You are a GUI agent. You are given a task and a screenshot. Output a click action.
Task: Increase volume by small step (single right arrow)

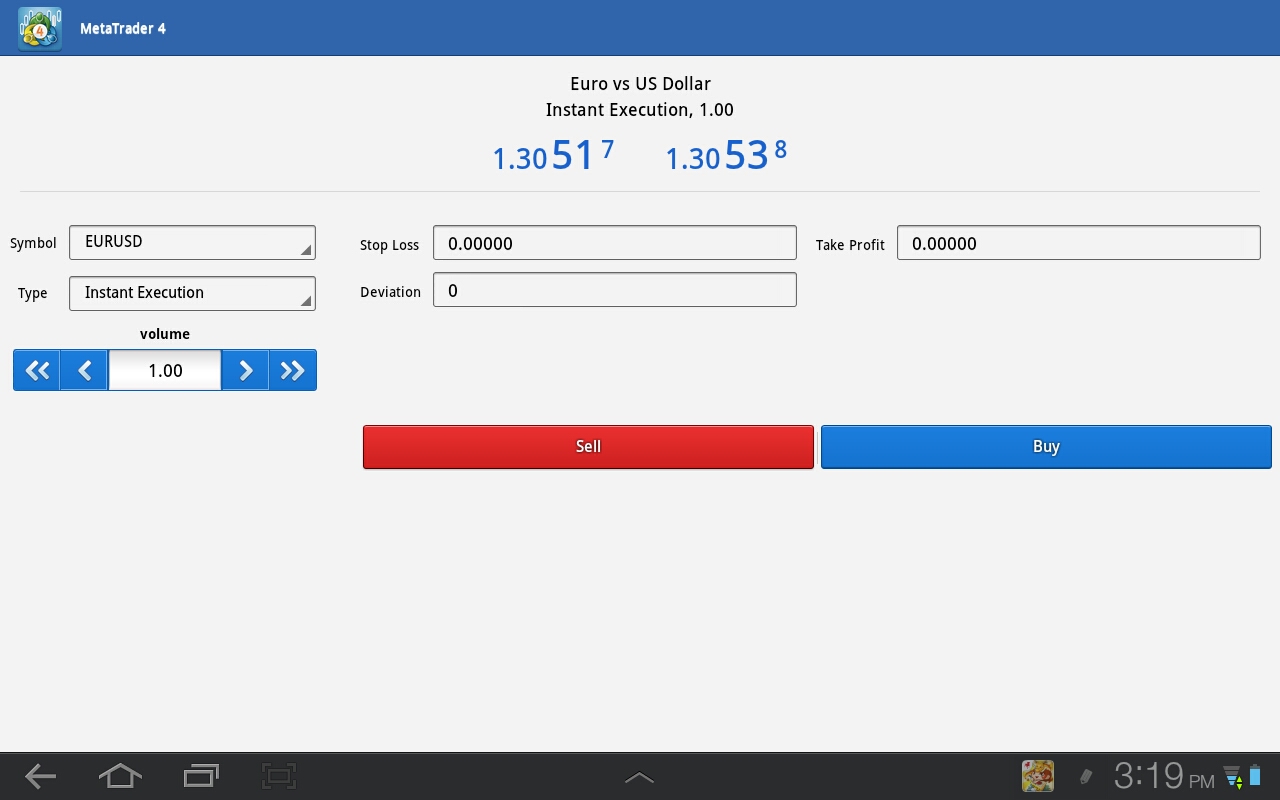(245, 370)
